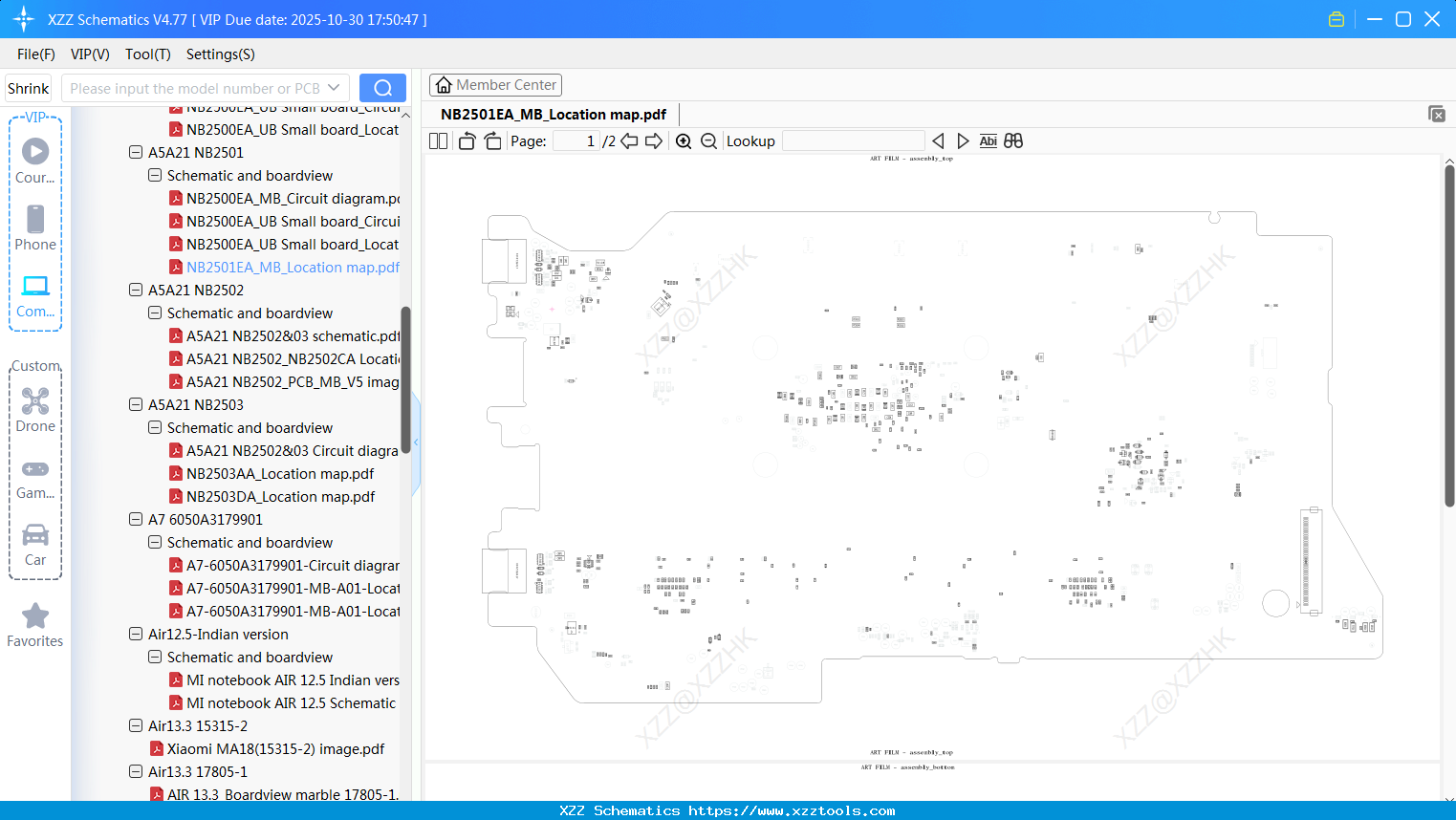The image size is (1456, 820).
Task: Collapse the A7 6050A3179901 tree node
Action: (136, 519)
